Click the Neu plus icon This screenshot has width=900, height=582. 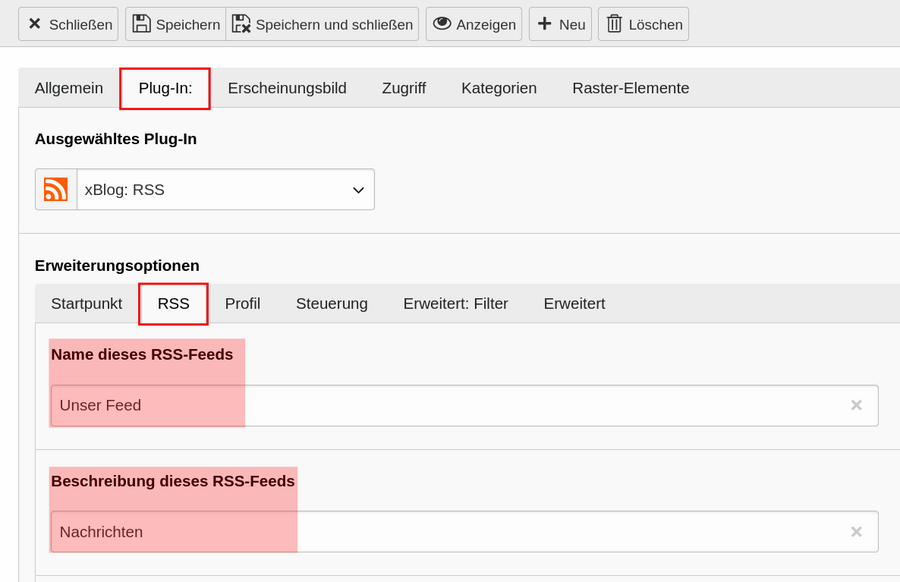pos(544,24)
